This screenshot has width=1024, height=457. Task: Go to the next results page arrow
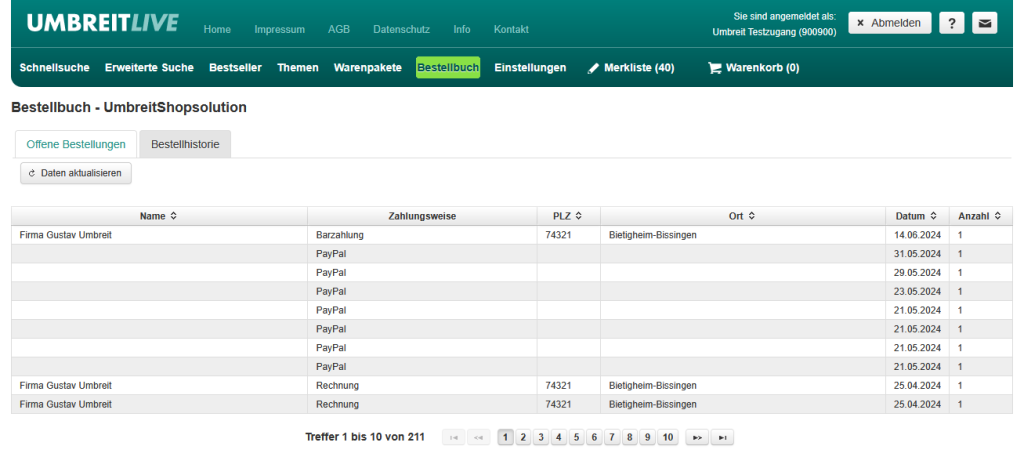click(x=696, y=437)
